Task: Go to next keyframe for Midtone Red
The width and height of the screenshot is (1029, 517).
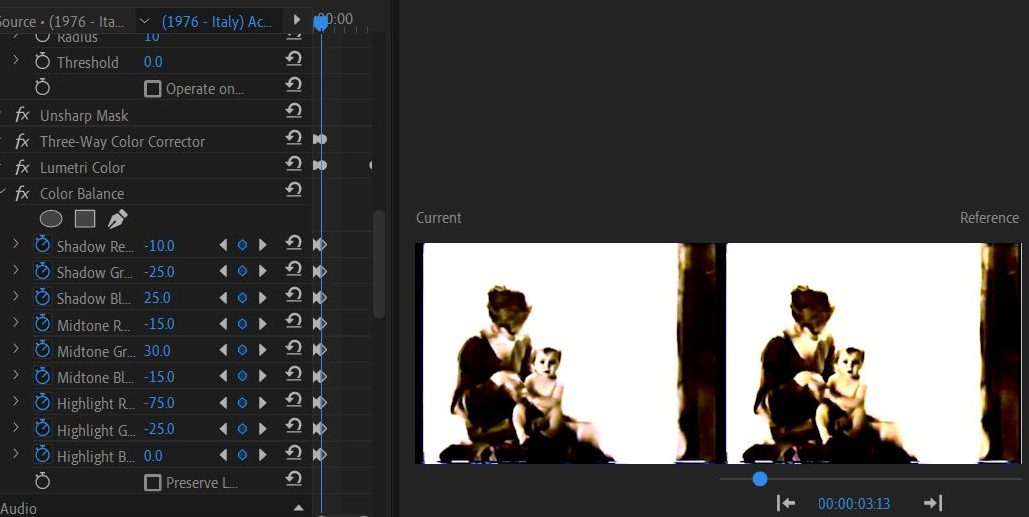Action: (262, 323)
